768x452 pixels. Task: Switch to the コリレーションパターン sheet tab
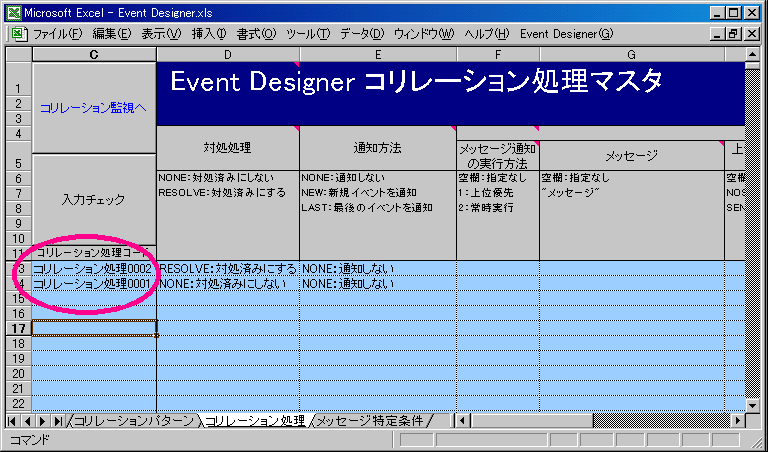click(134, 421)
